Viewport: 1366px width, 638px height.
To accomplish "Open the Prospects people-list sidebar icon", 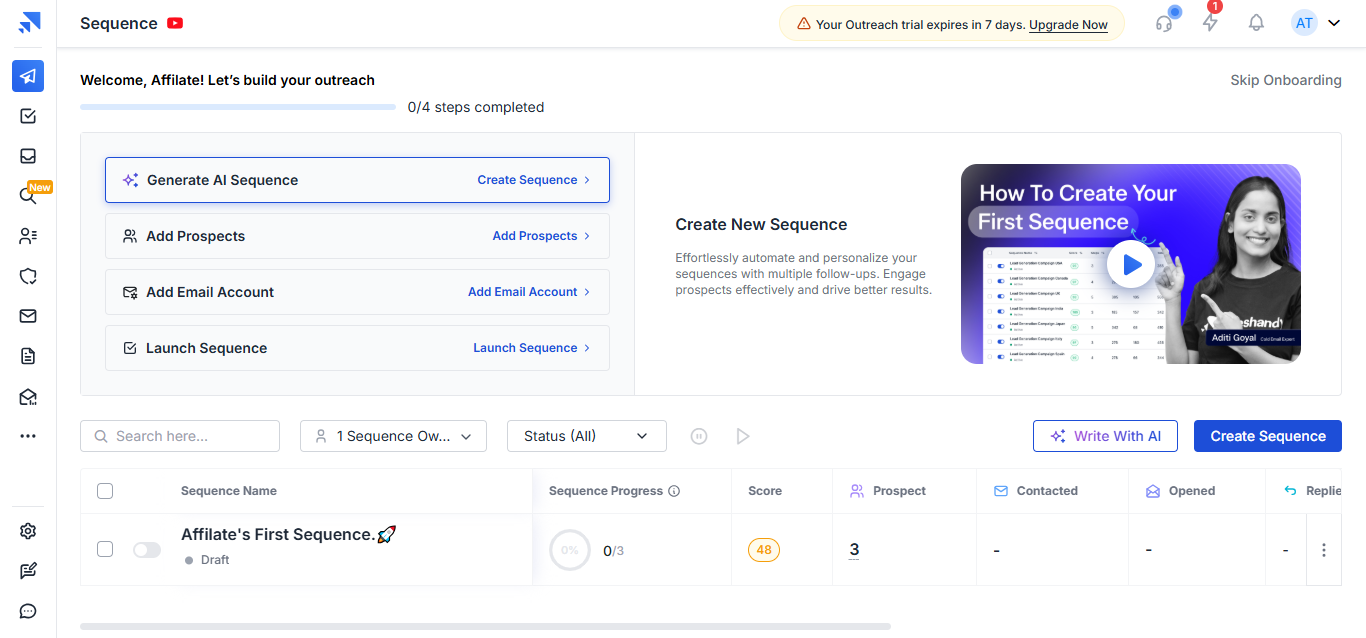I will [28, 236].
